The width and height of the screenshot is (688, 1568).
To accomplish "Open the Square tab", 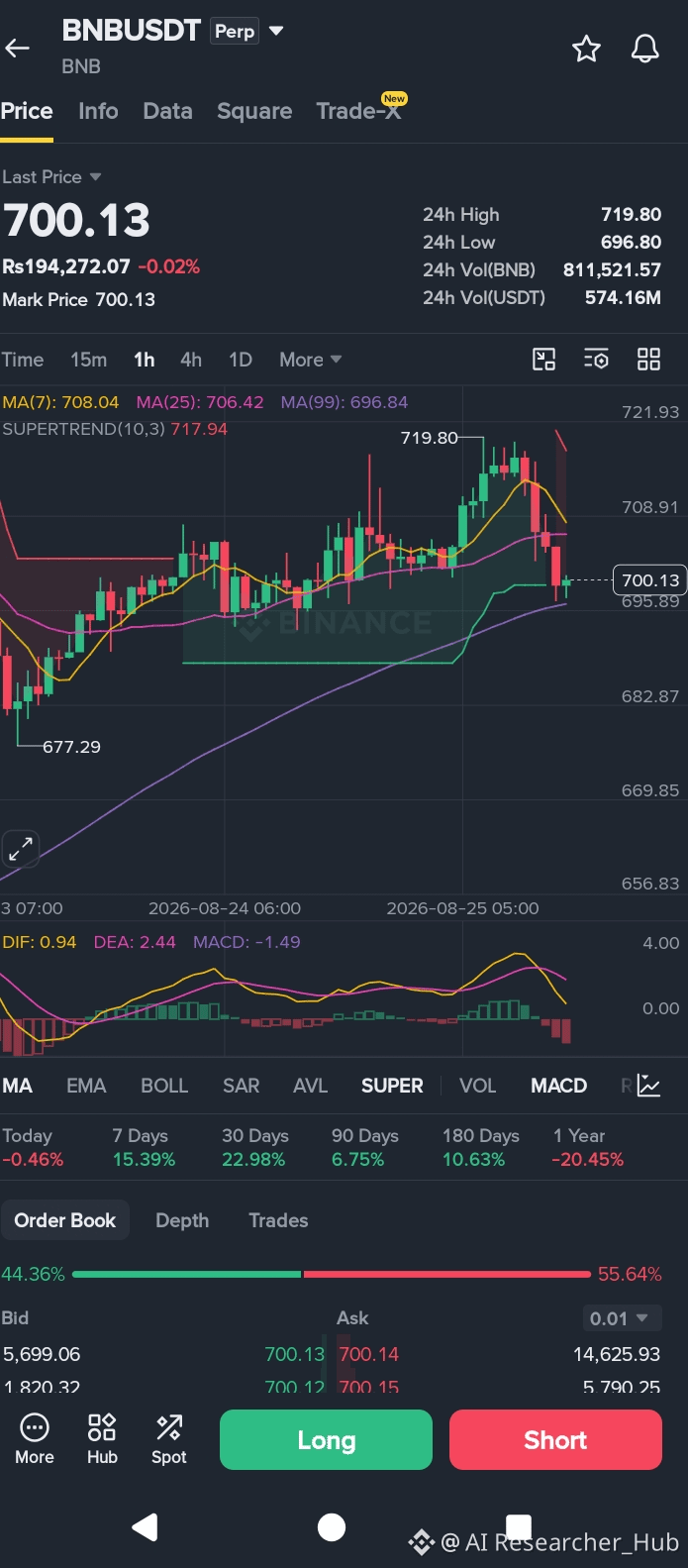I will pos(254,111).
